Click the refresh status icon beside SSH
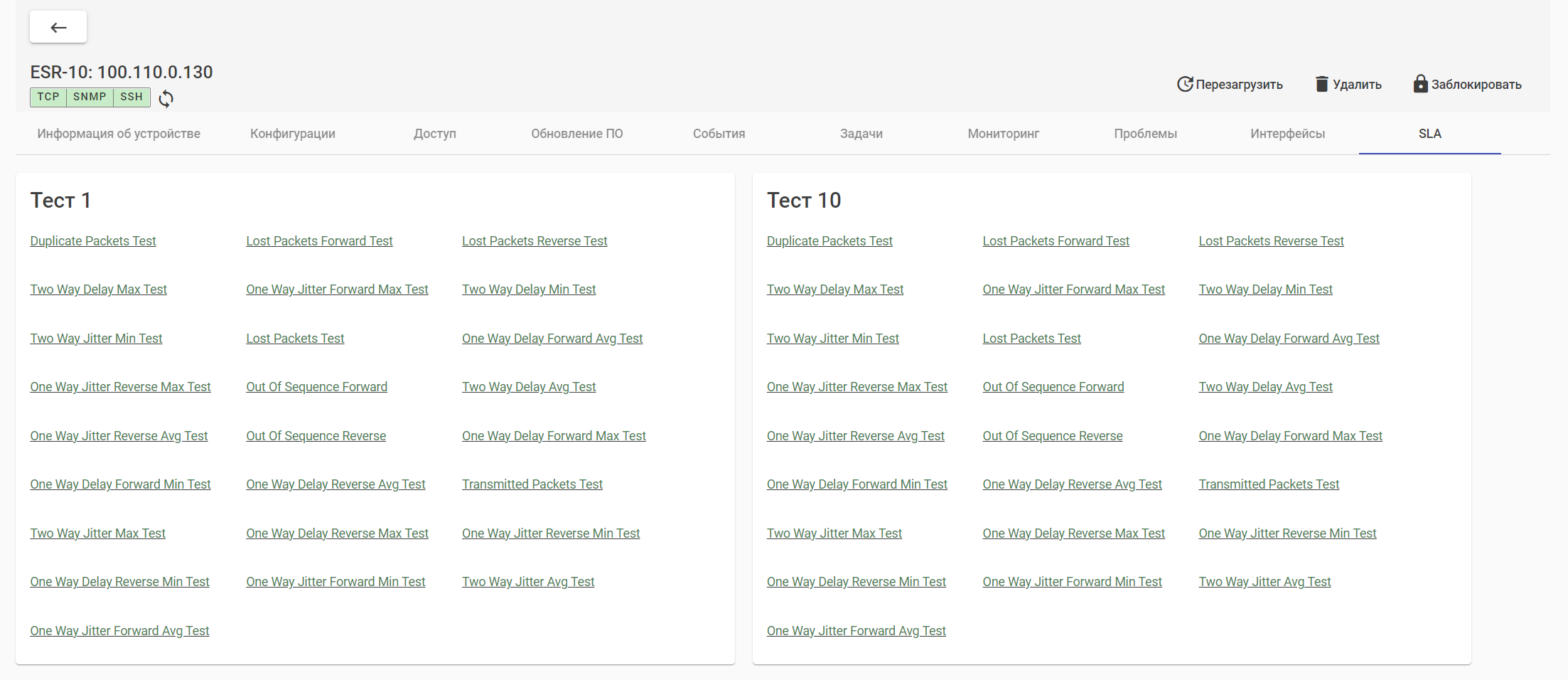The width and height of the screenshot is (1568, 680). pos(166,98)
